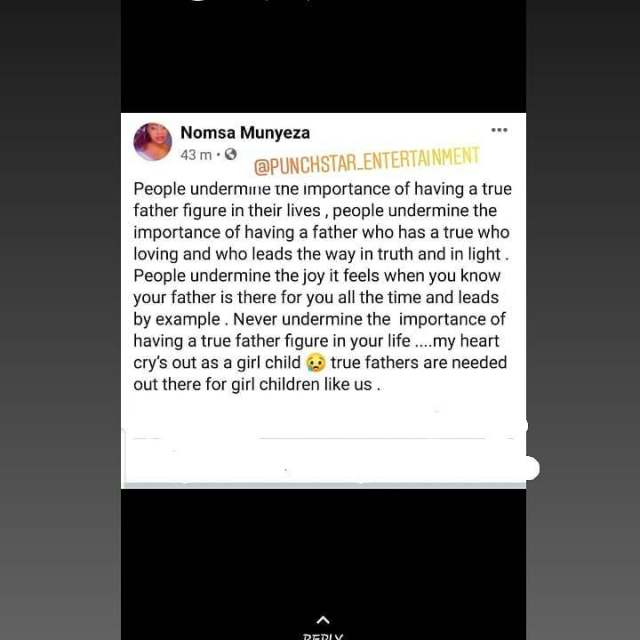640x640 pixels.
Task: Click the 43 m timestamp
Action: pos(196,155)
